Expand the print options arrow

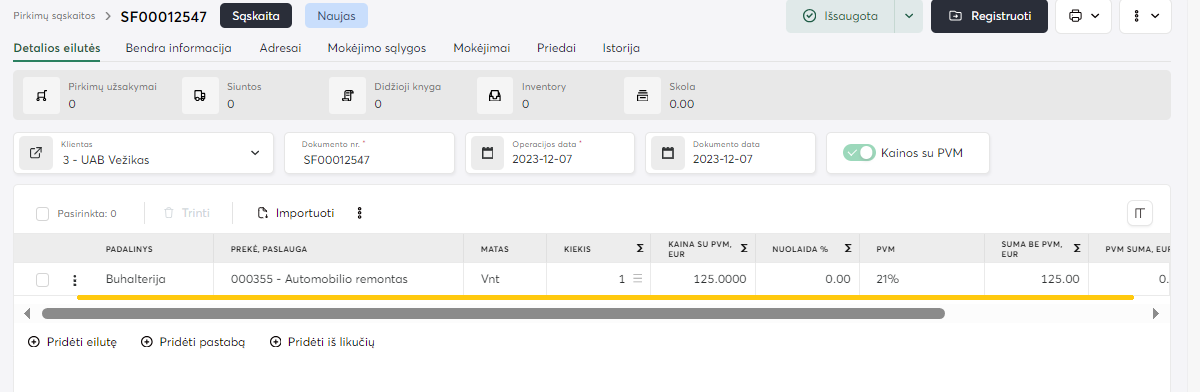(x=1095, y=16)
